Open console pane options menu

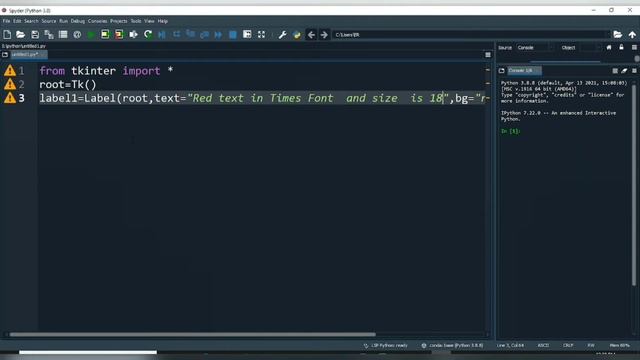coord(634,71)
